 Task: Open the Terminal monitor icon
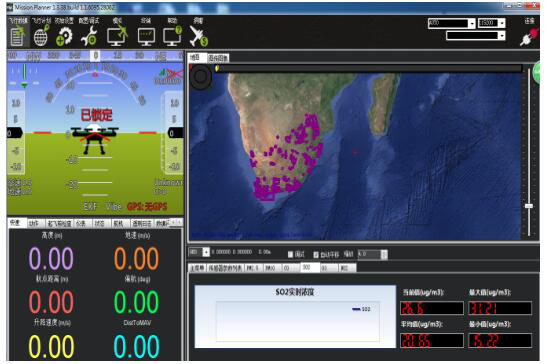click(x=146, y=37)
